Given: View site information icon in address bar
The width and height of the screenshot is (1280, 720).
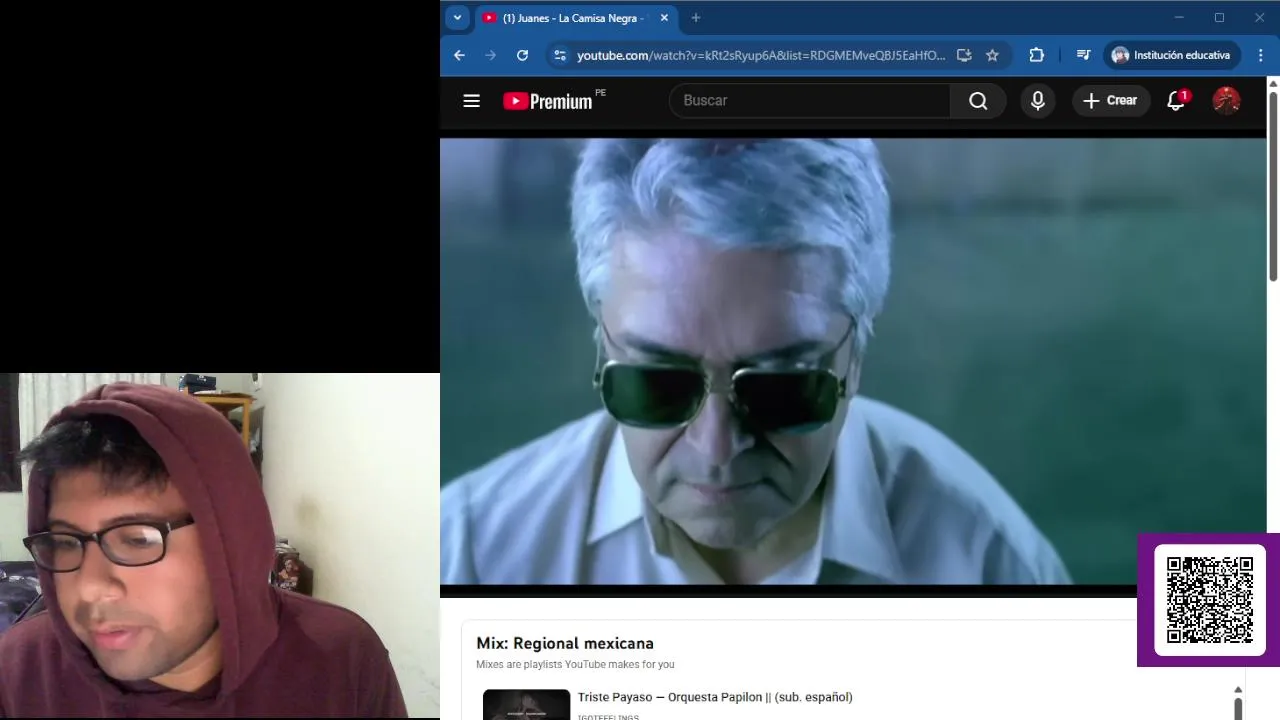Looking at the screenshot, I should point(560,55).
